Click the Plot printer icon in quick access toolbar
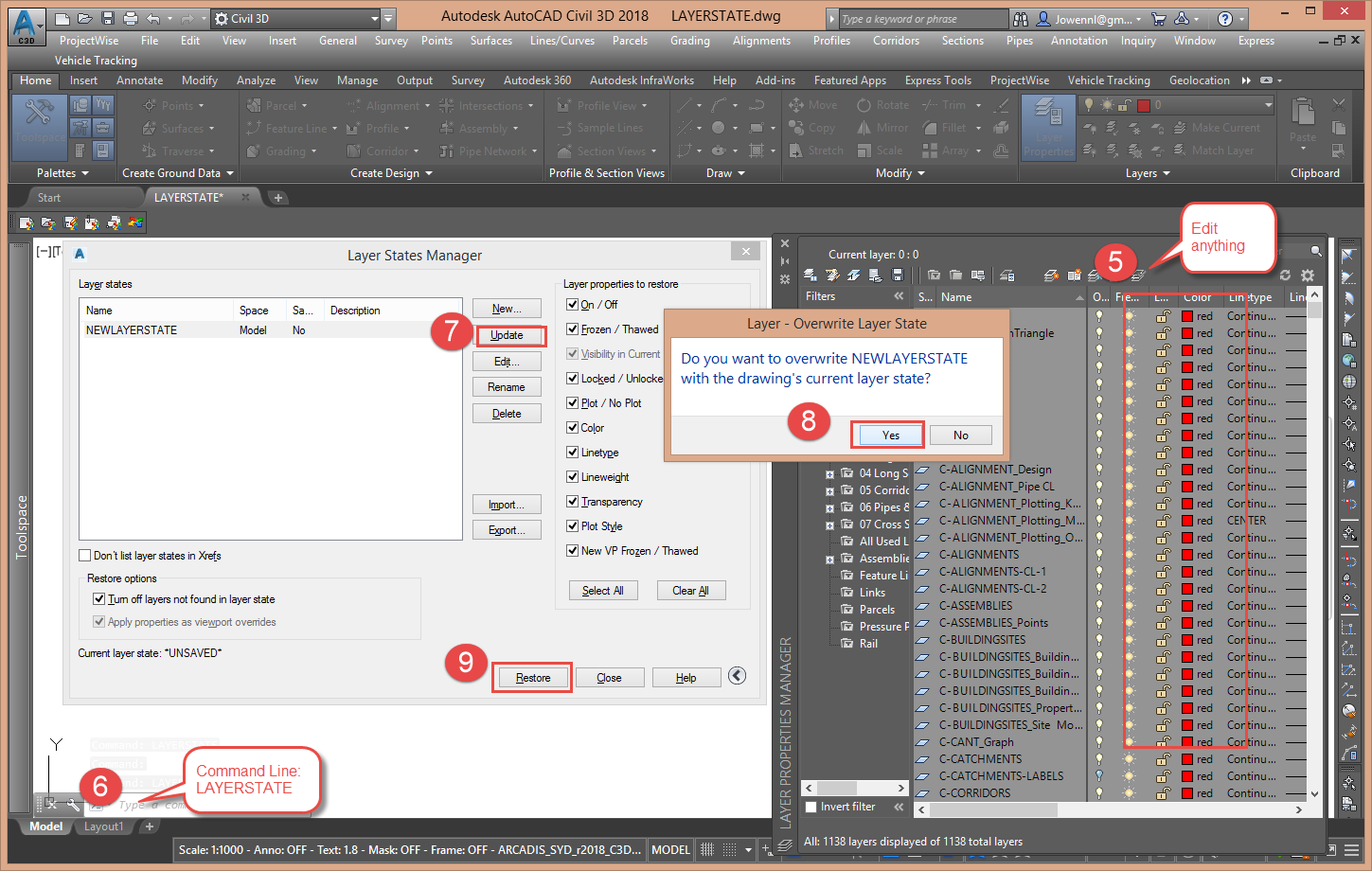The image size is (1372, 871). click(130, 18)
